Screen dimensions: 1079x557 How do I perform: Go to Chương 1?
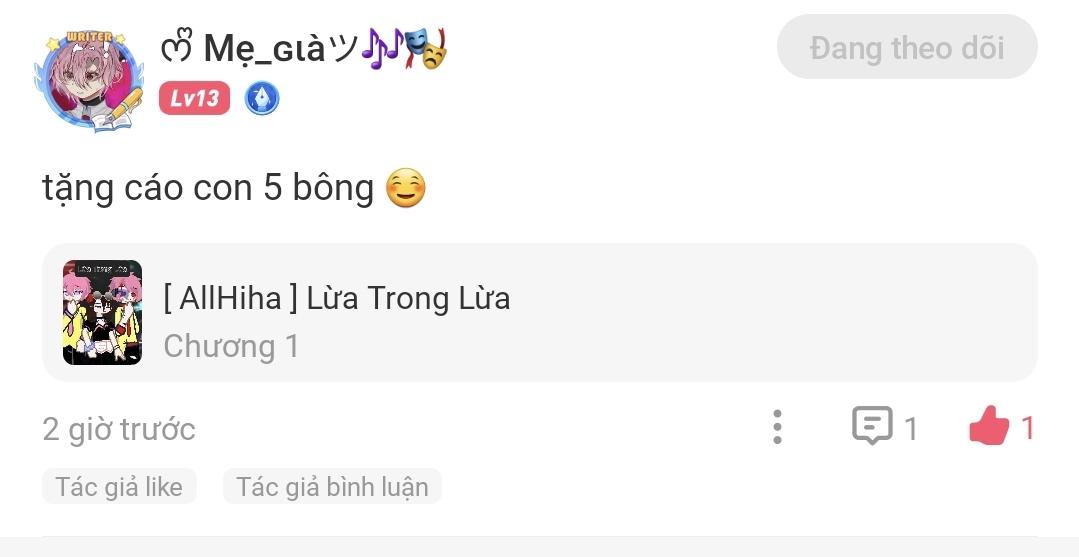(231, 346)
